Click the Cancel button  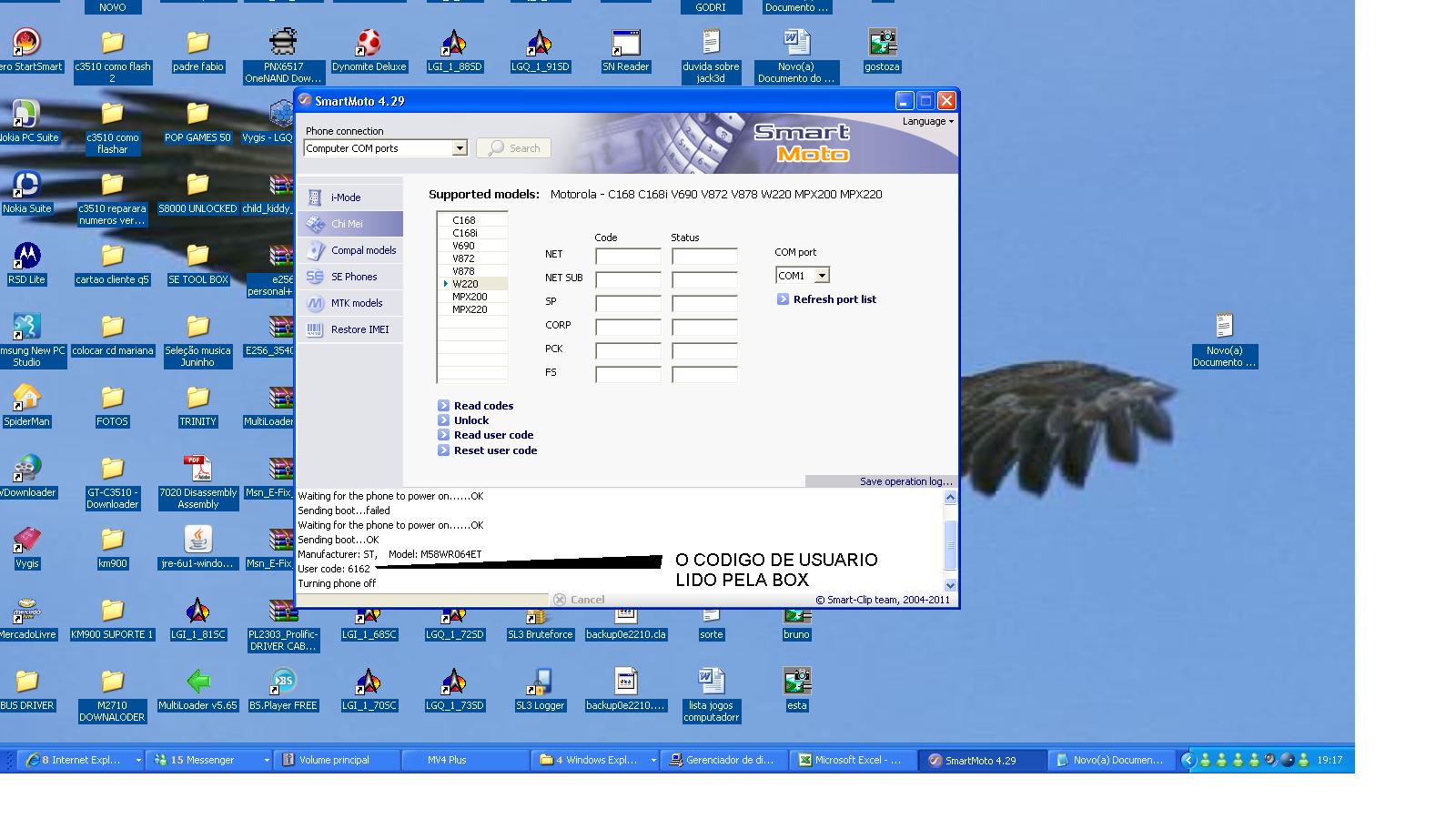(579, 600)
